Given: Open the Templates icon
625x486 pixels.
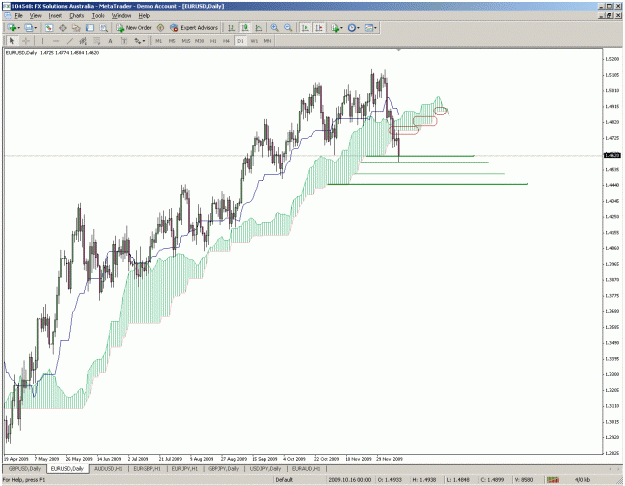Looking at the screenshot, I should pos(369,28).
